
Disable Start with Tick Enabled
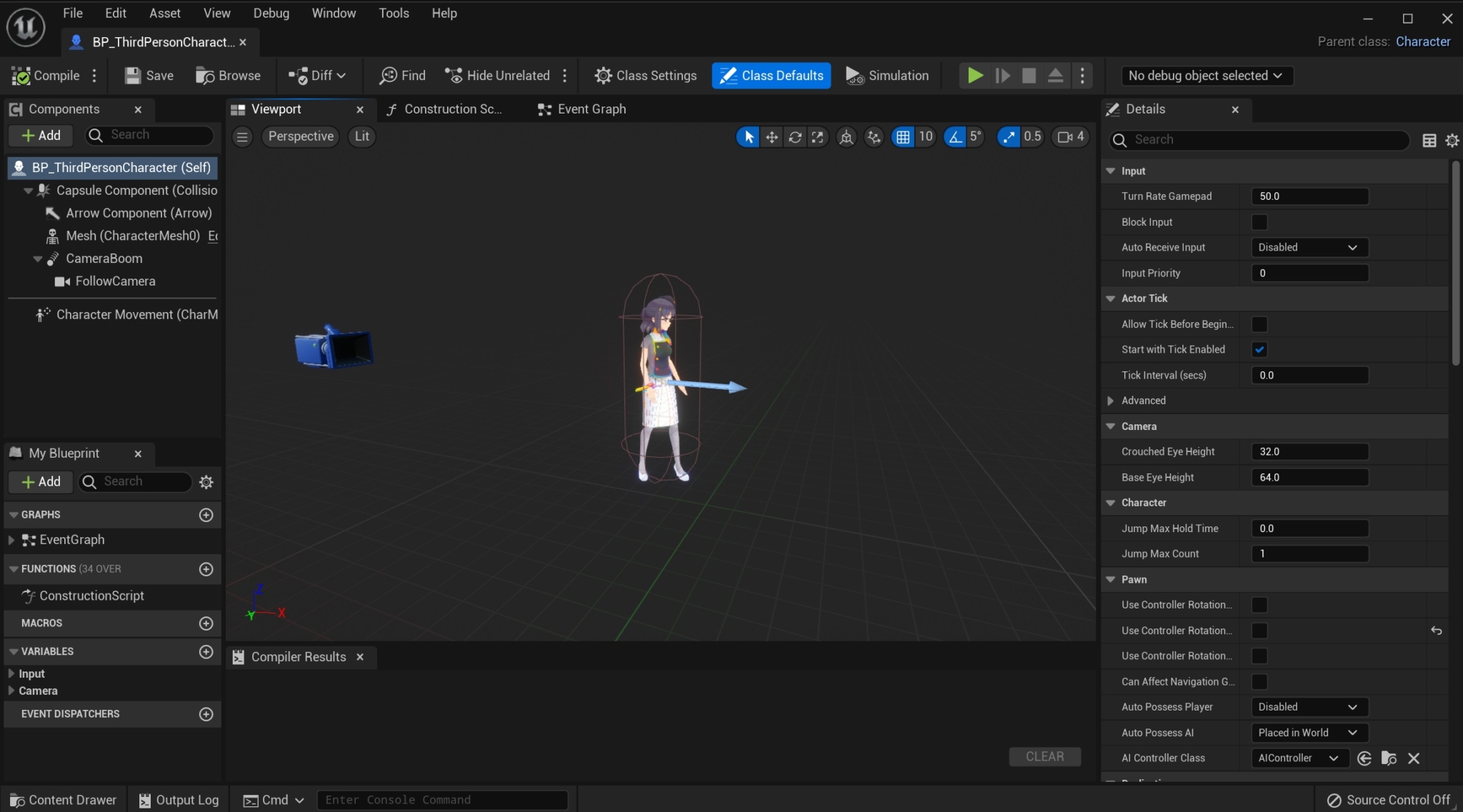coord(1259,349)
